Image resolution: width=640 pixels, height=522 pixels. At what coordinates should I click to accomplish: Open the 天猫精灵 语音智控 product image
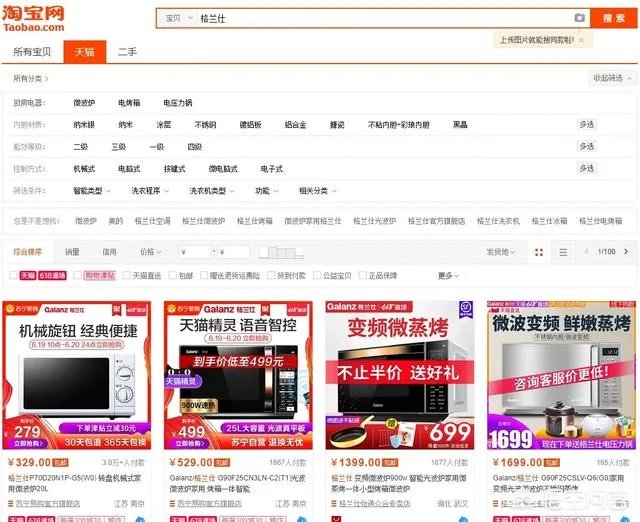(238, 375)
